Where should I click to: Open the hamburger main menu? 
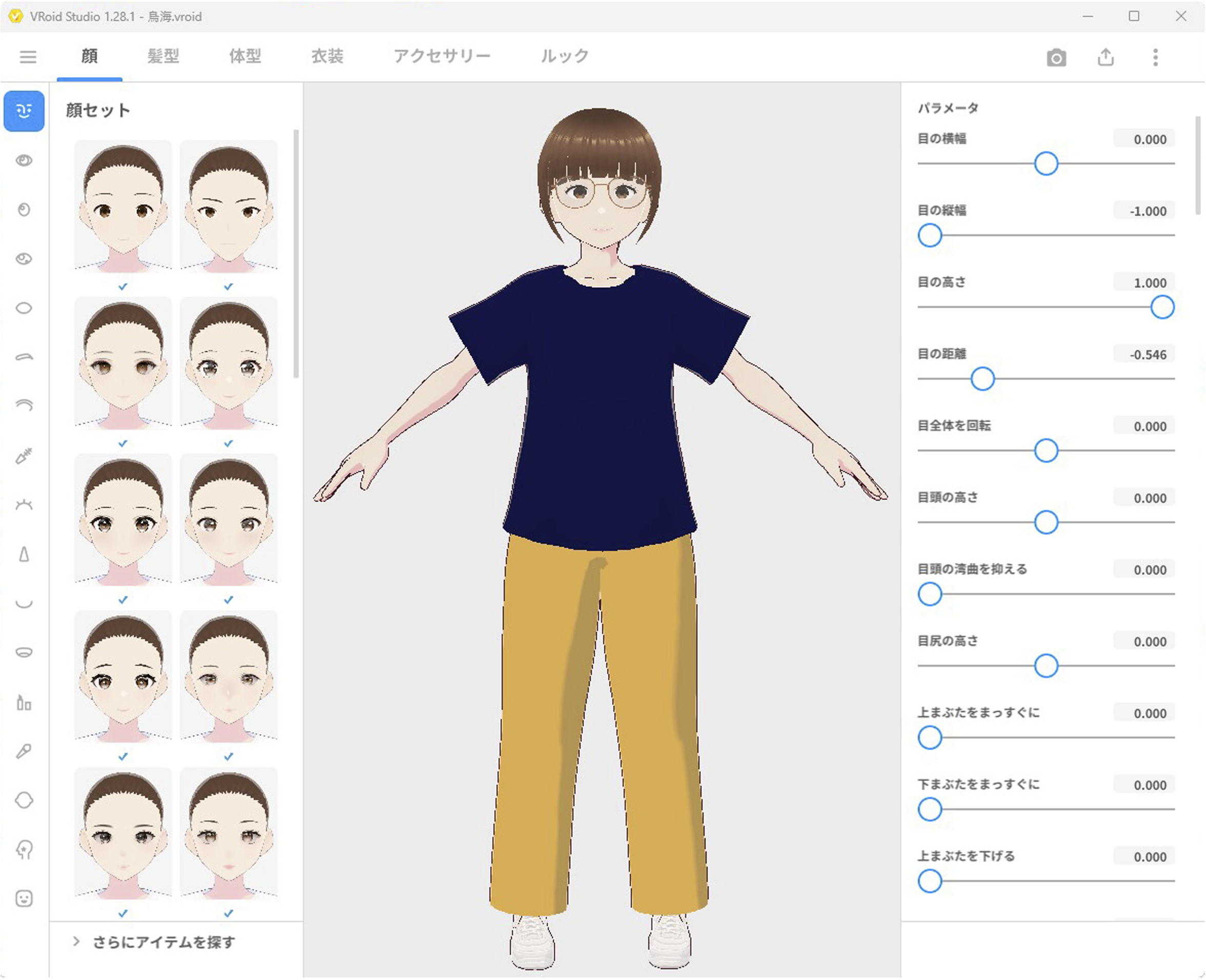click(28, 57)
